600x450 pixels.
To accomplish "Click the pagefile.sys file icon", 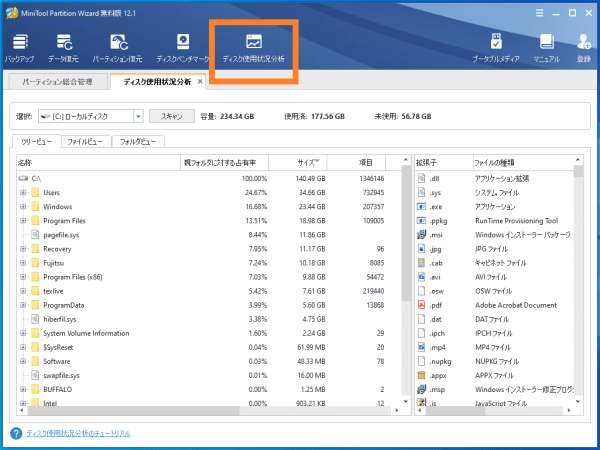I will (x=35, y=235).
